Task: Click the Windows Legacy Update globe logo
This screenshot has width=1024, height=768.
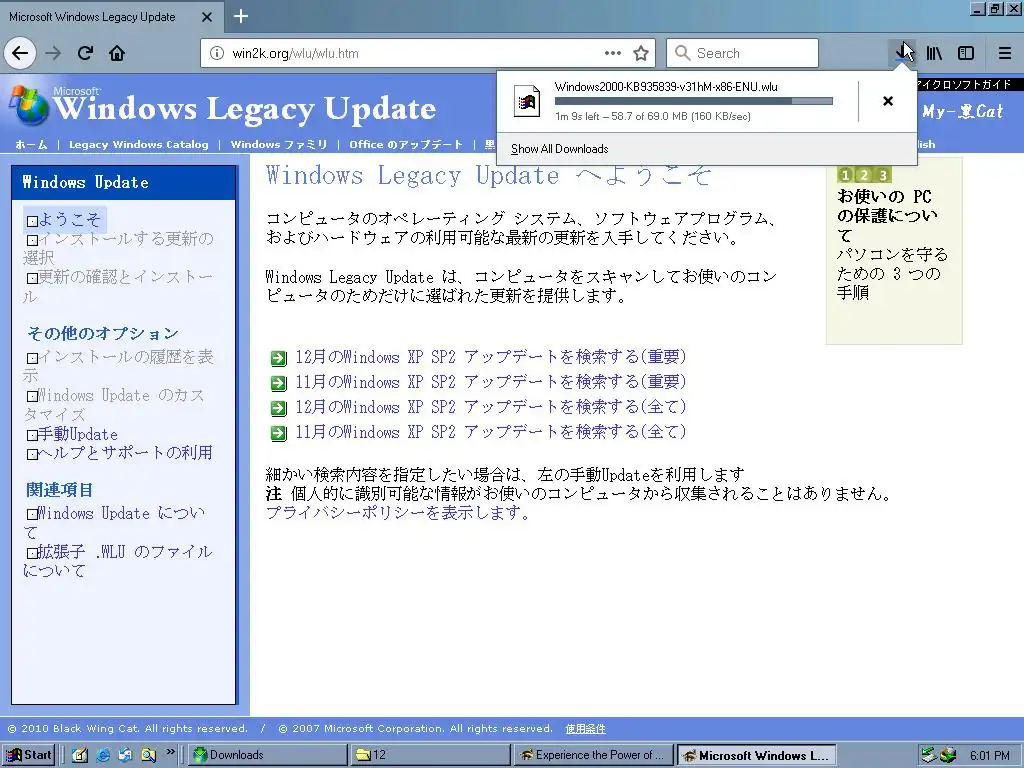Action: (27, 104)
